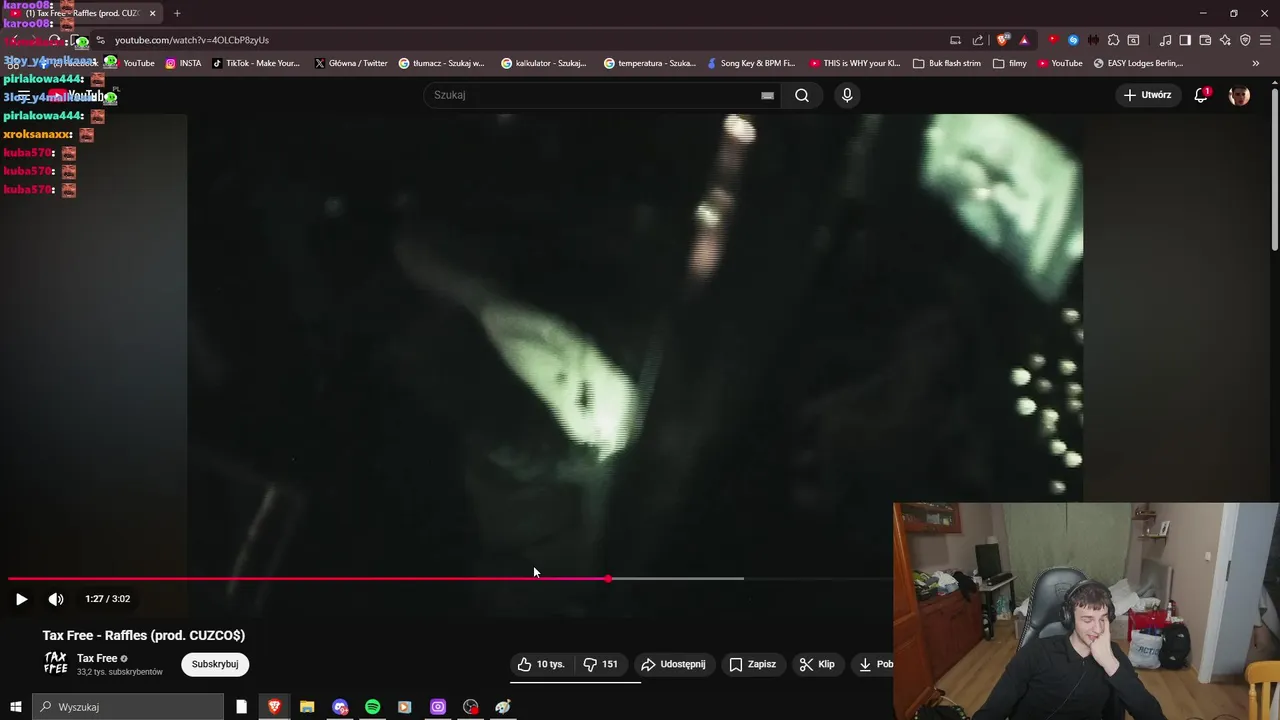Open File Explorer from the taskbar
The width and height of the screenshot is (1280, 720).
[x=307, y=707]
